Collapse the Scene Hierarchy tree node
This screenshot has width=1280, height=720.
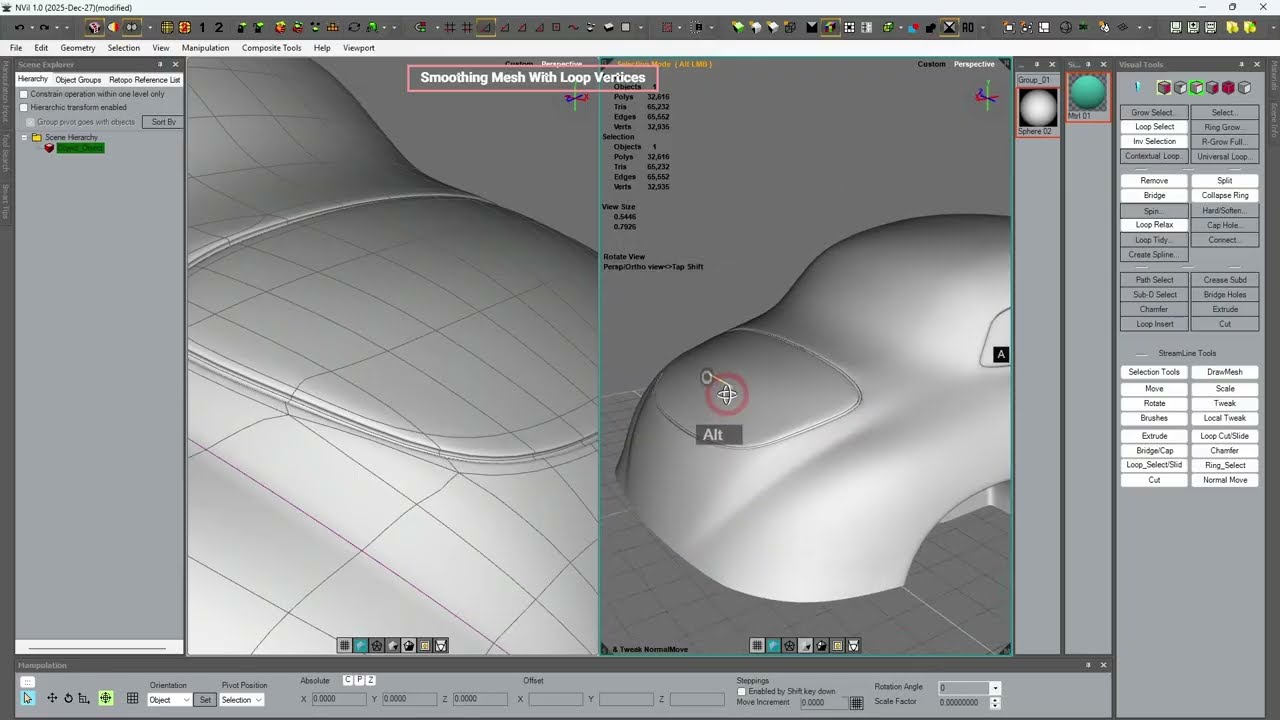pos(25,137)
